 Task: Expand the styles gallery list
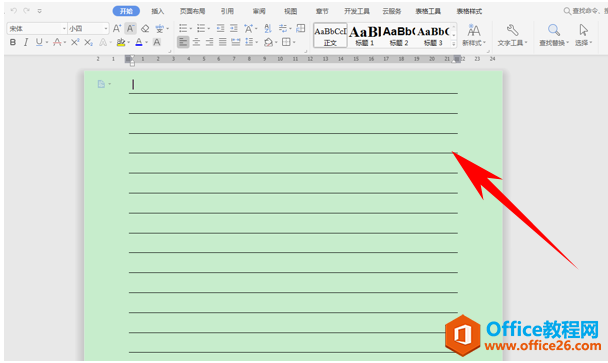[454, 44]
